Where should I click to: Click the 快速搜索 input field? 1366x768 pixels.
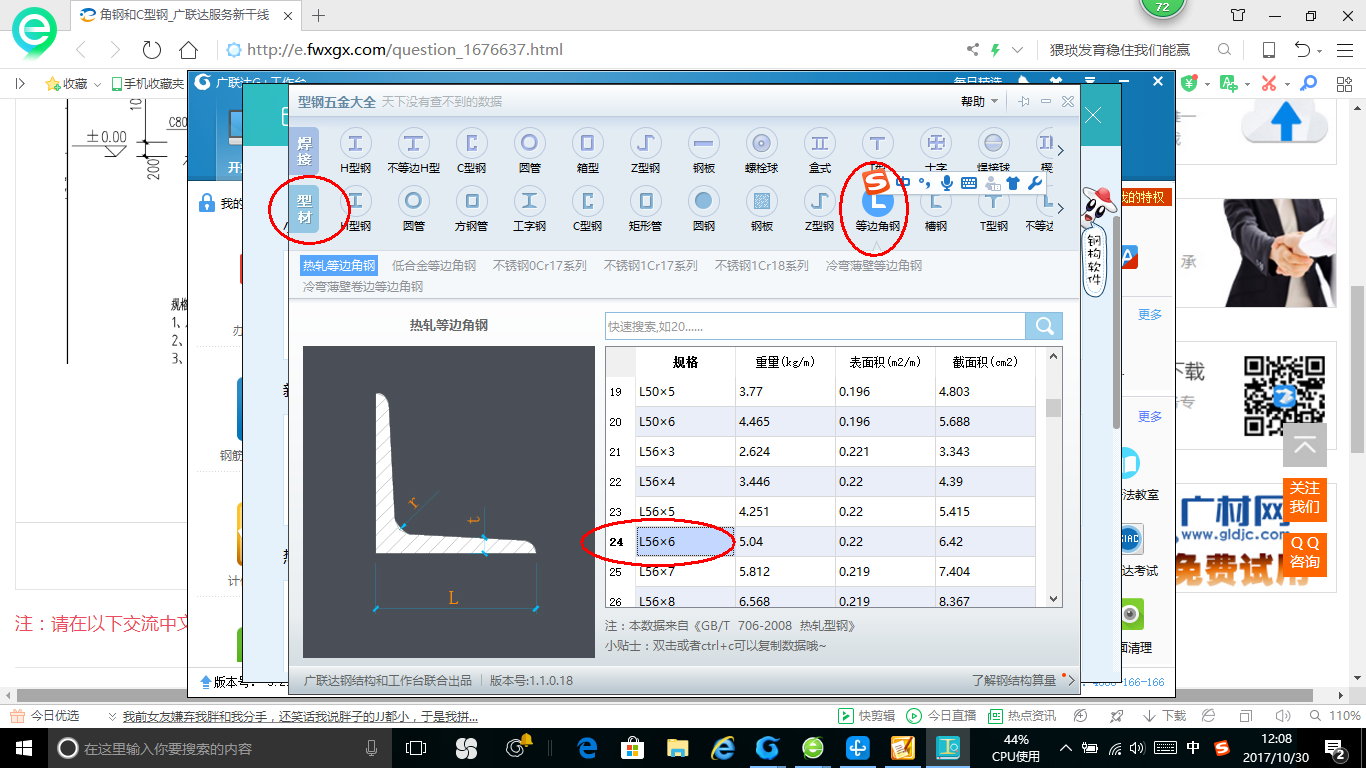click(815, 326)
